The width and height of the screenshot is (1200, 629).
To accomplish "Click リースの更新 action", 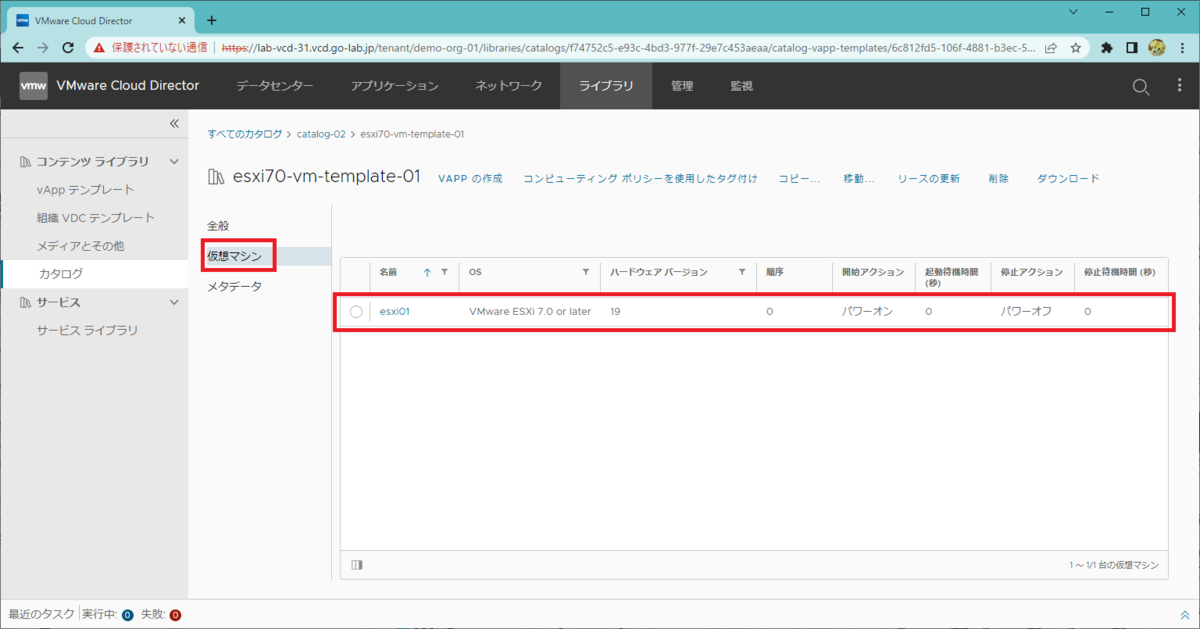I will click(x=928, y=178).
